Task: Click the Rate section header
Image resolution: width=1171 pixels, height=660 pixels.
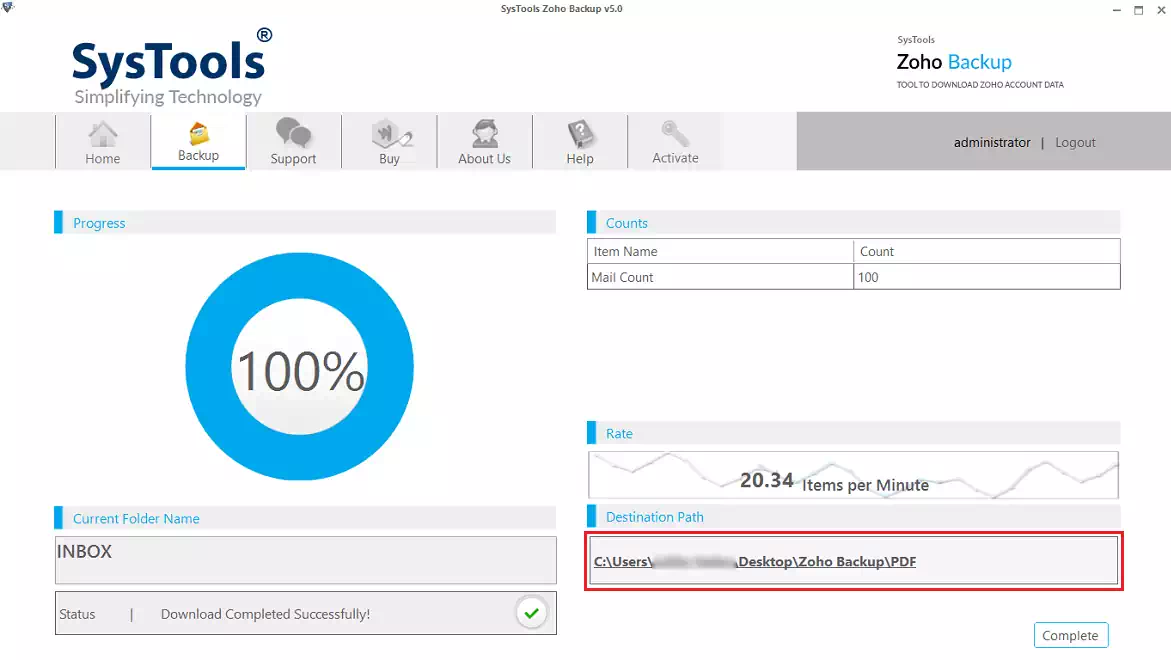Action: pyautogui.click(x=854, y=433)
